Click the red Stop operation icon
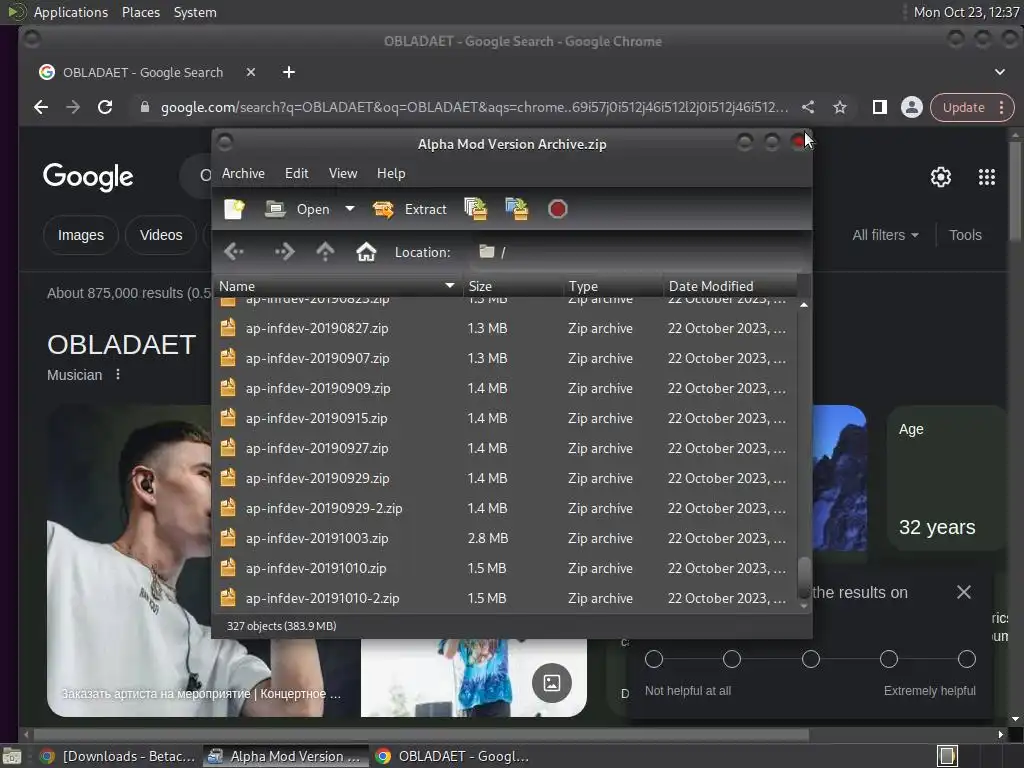 coord(557,209)
